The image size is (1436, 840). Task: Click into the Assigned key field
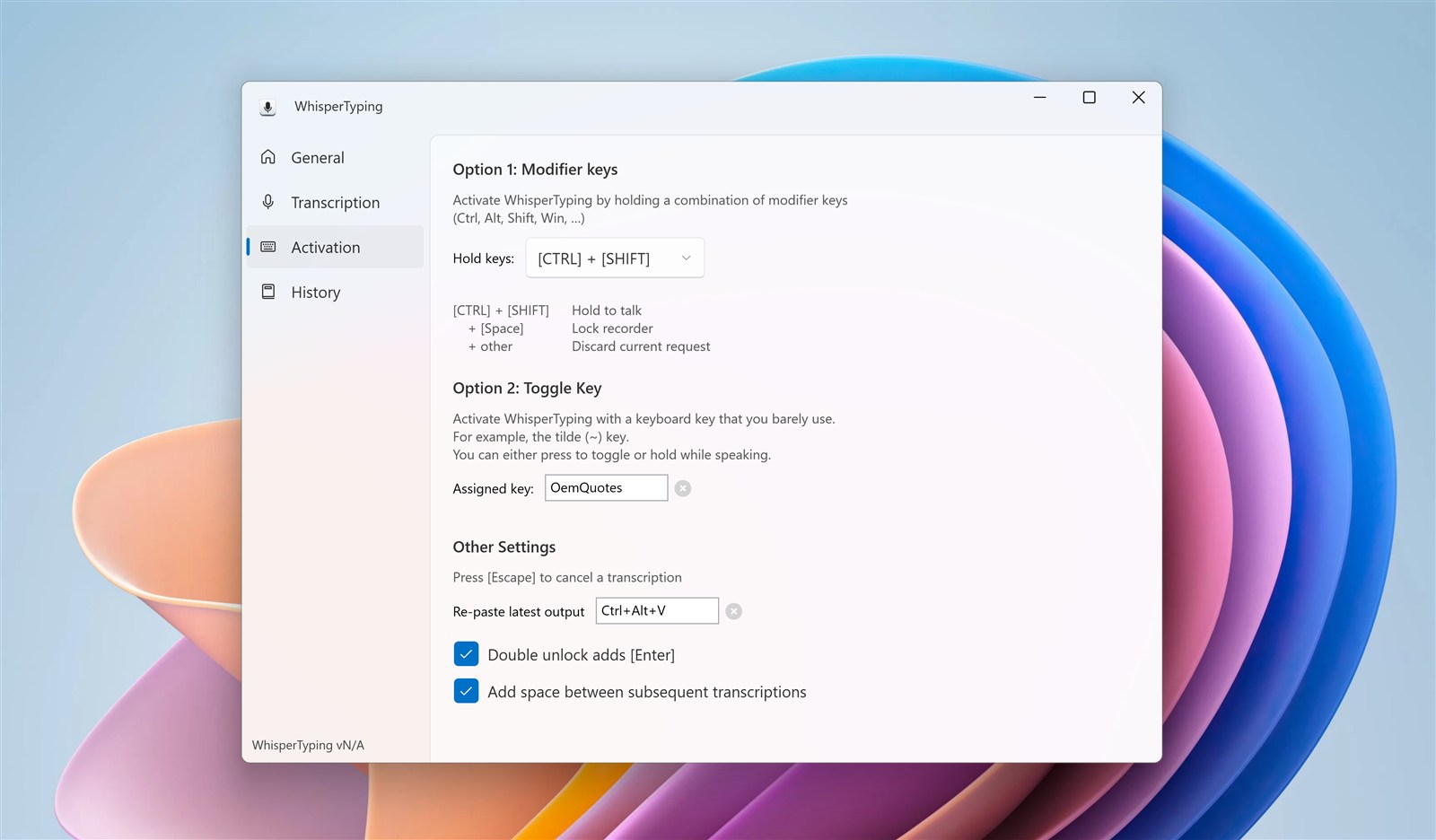[606, 487]
